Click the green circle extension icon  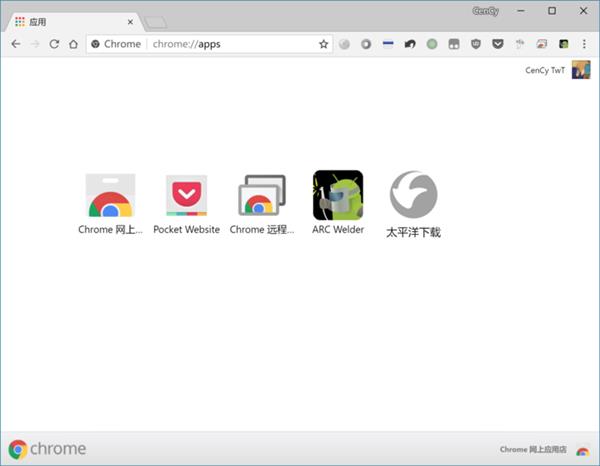432,44
